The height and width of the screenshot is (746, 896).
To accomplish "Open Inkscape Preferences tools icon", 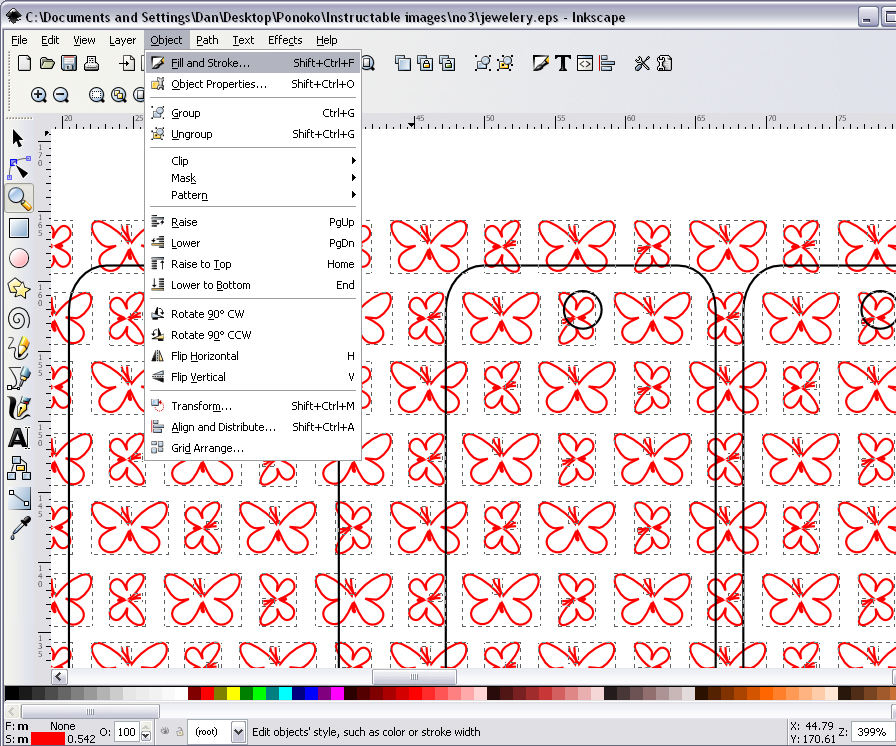I will tap(642, 63).
